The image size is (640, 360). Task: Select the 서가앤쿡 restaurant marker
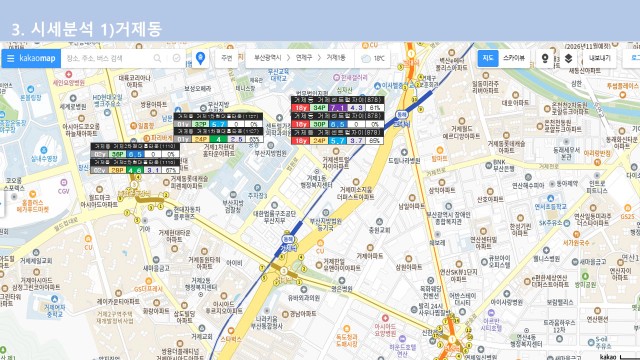click(576, 234)
